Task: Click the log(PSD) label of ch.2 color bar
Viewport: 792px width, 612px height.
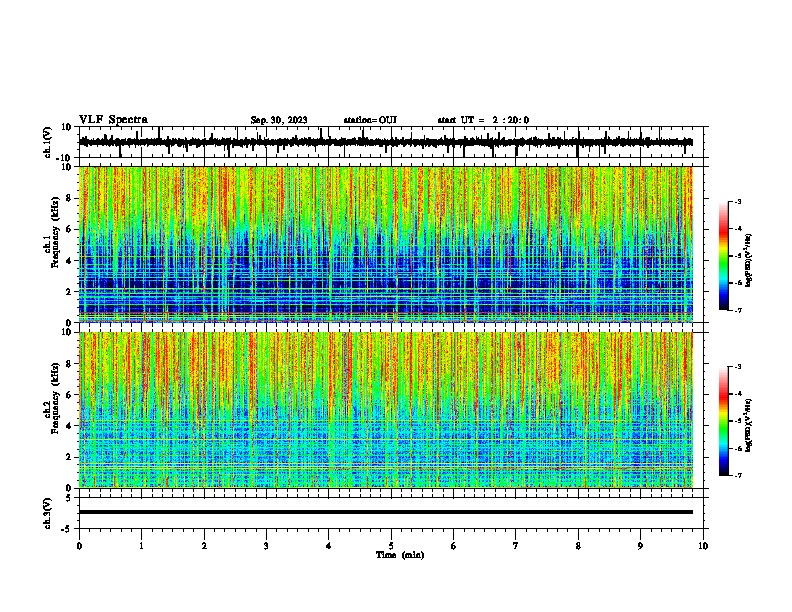Action: [748, 426]
